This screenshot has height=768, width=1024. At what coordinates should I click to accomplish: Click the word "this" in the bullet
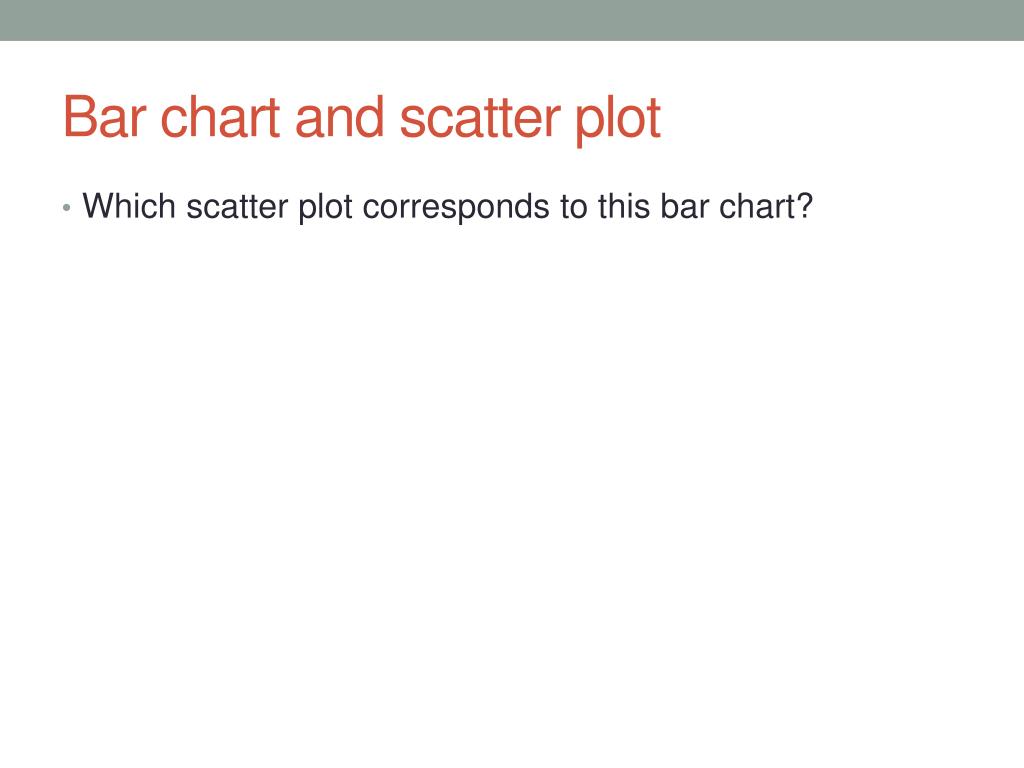624,207
